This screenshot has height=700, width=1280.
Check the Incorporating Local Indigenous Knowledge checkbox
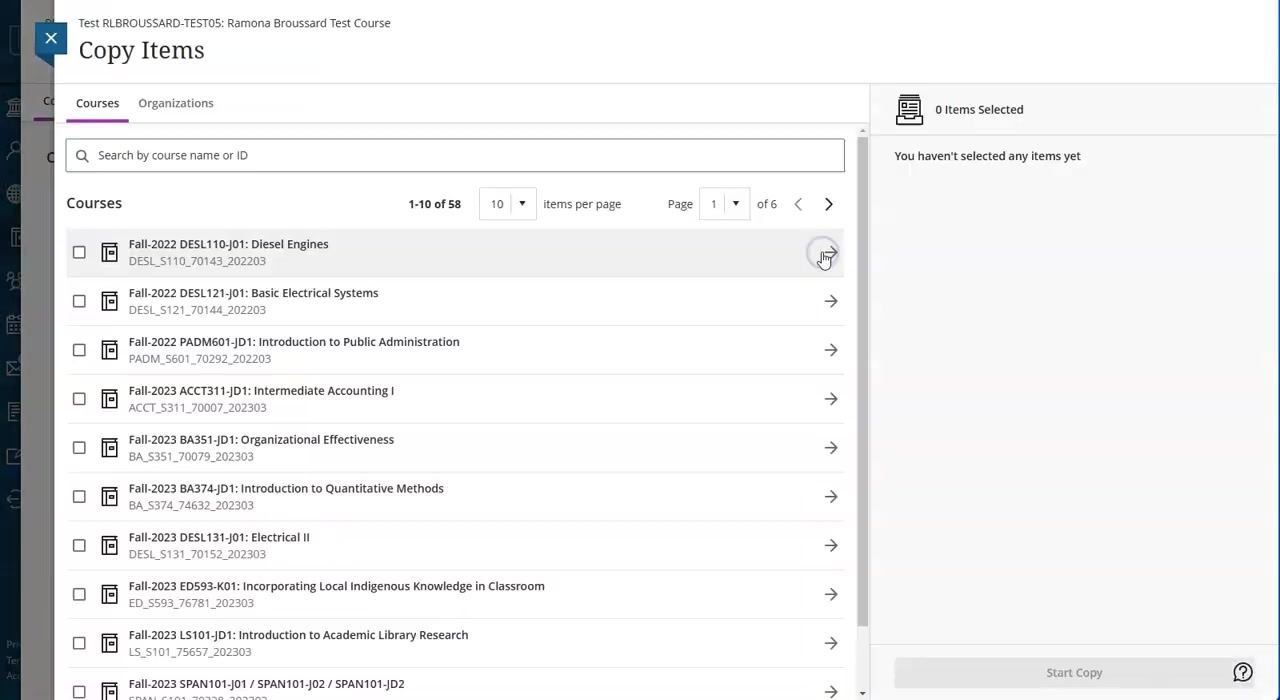(x=79, y=595)
